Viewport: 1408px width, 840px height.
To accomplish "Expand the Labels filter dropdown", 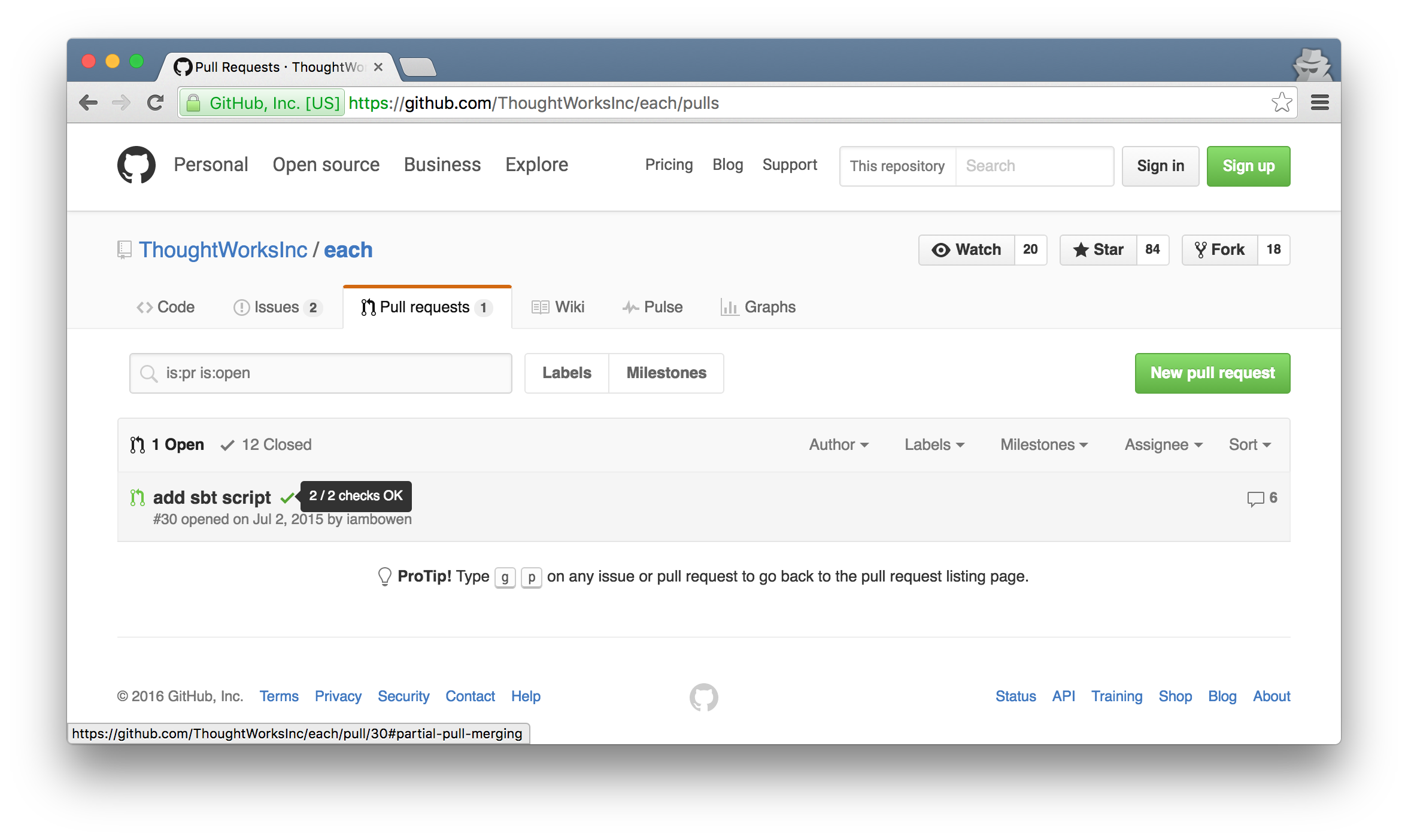I will tap(934, 445).
